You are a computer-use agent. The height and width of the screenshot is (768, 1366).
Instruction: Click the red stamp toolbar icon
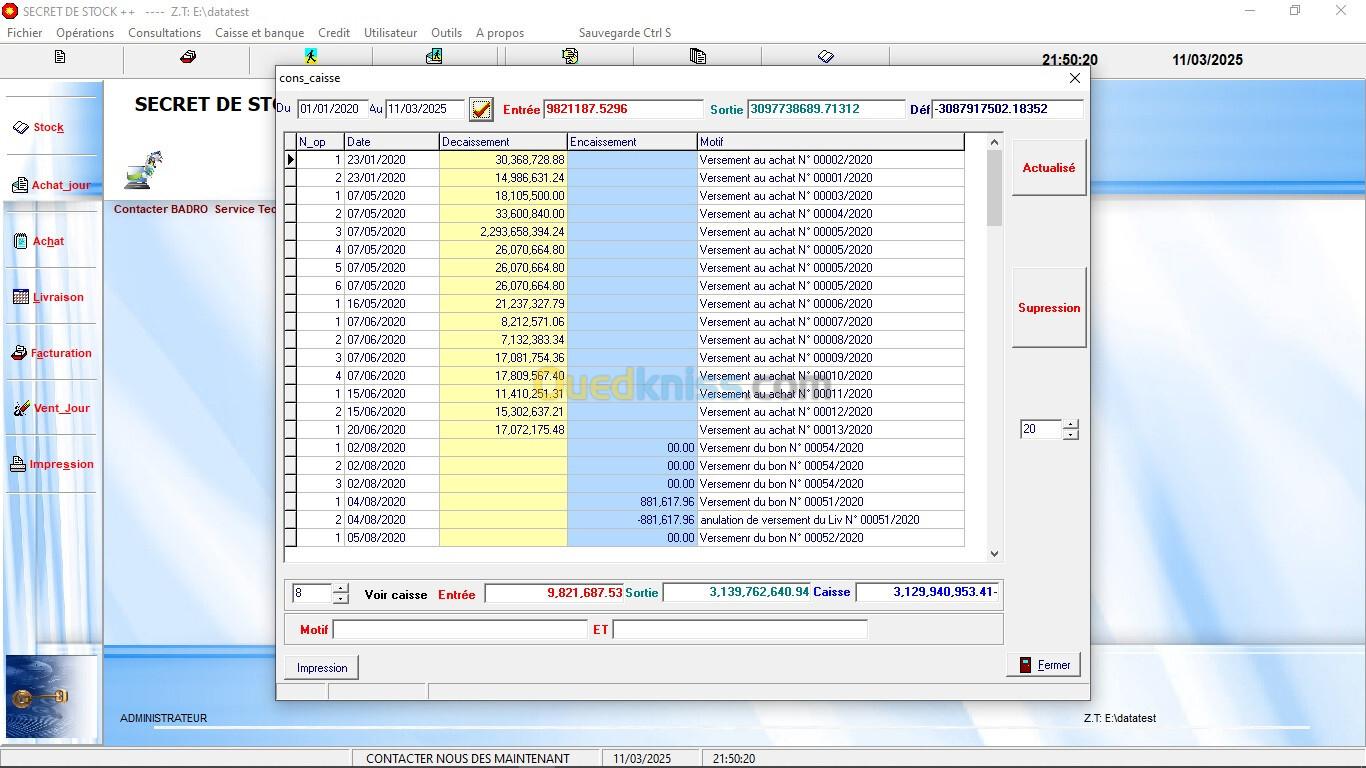pos(187,57)
